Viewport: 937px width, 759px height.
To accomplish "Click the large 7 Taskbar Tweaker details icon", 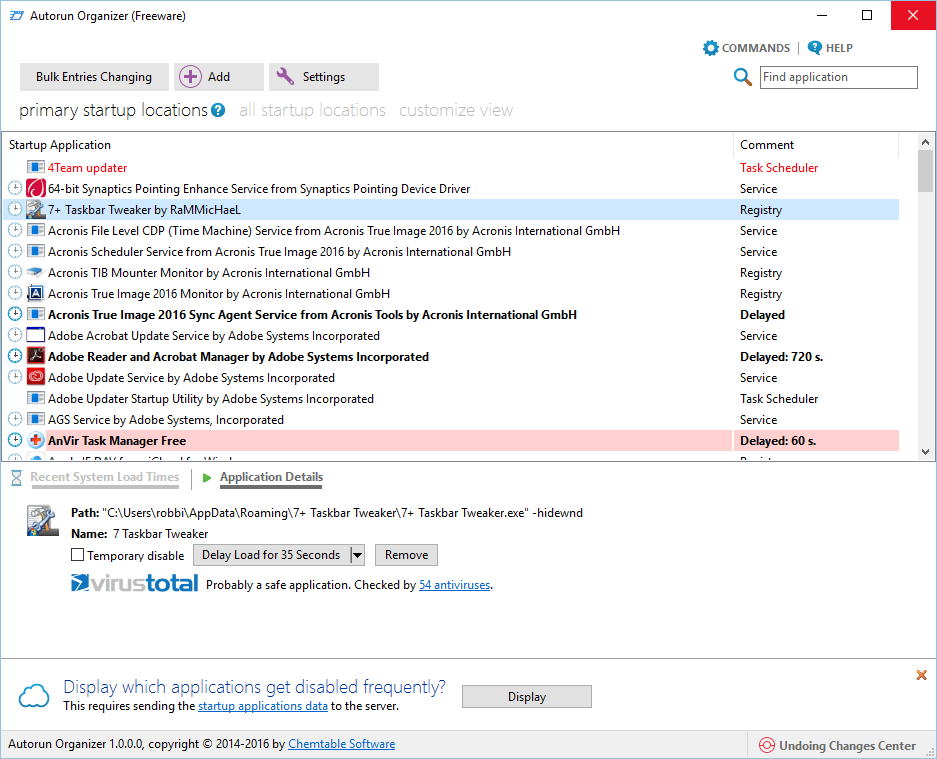I will coord(42,521).
